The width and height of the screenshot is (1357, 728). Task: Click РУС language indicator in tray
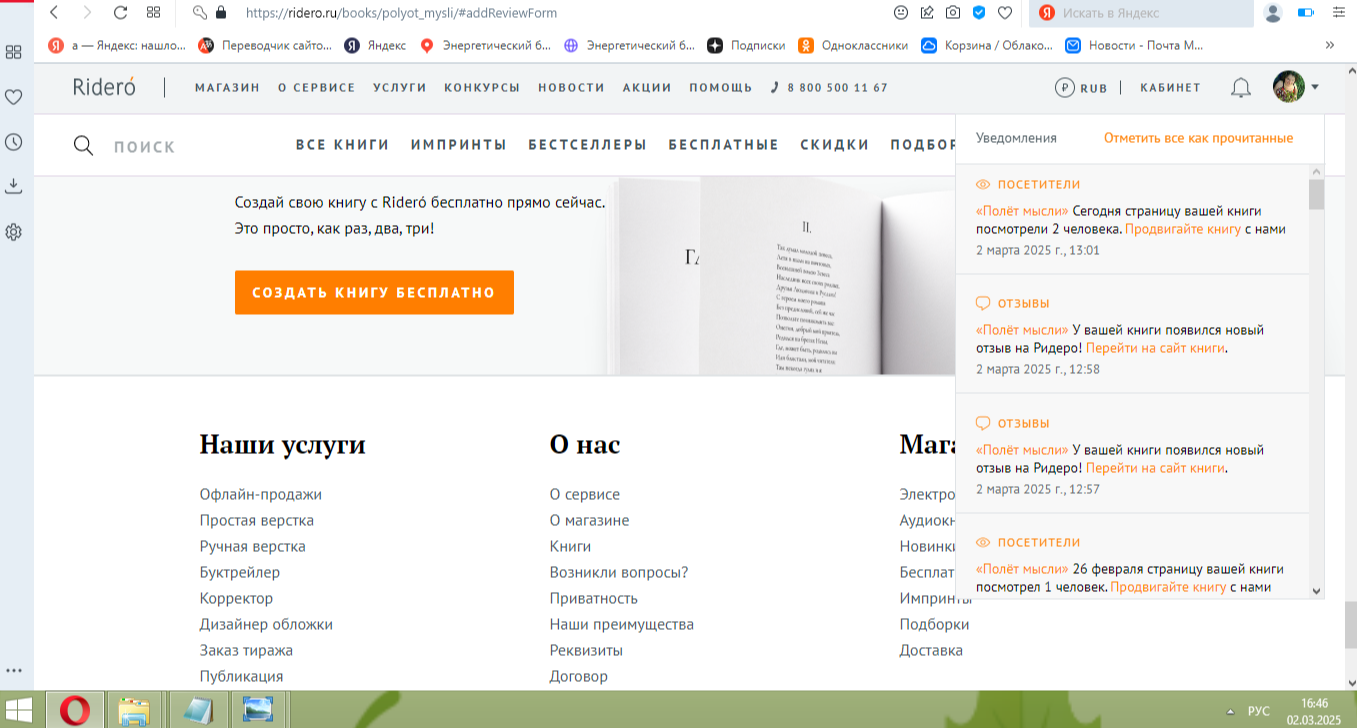pyautogui.click(x=1259, y=711)
